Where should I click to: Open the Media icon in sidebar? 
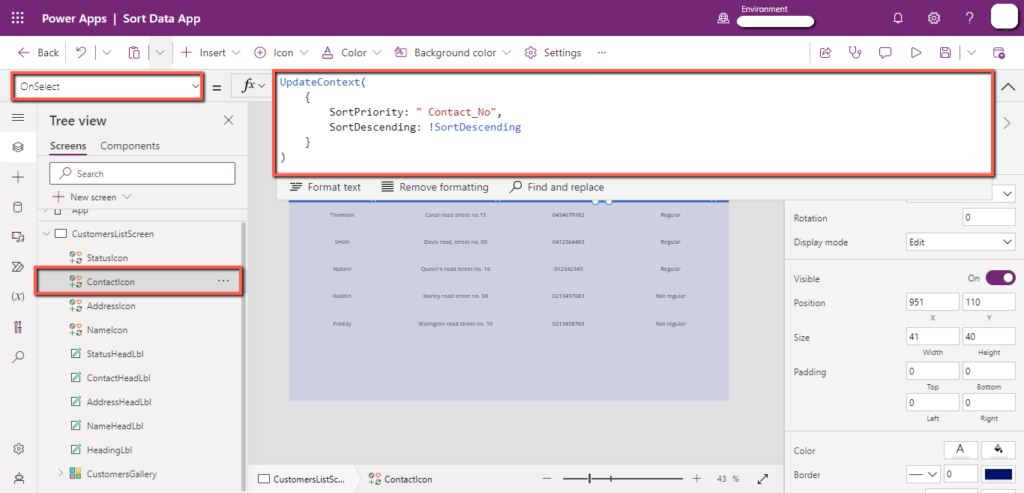18,236
